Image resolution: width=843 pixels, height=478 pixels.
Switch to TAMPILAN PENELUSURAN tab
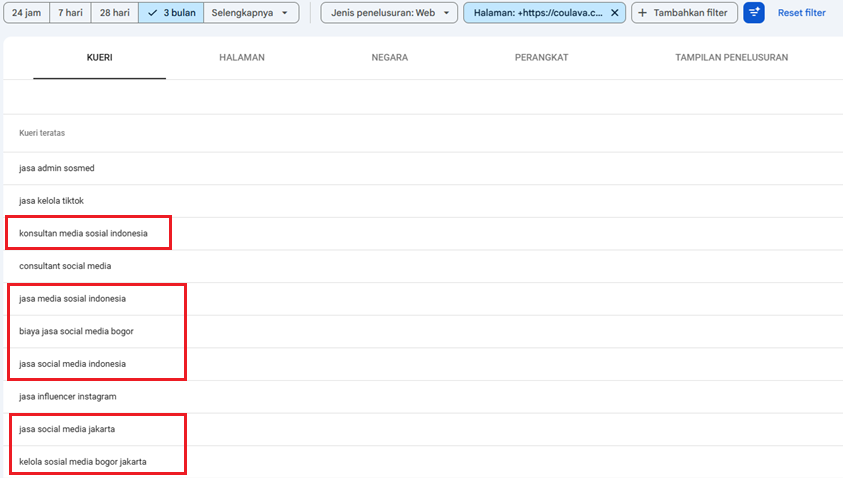click(732, 58)
